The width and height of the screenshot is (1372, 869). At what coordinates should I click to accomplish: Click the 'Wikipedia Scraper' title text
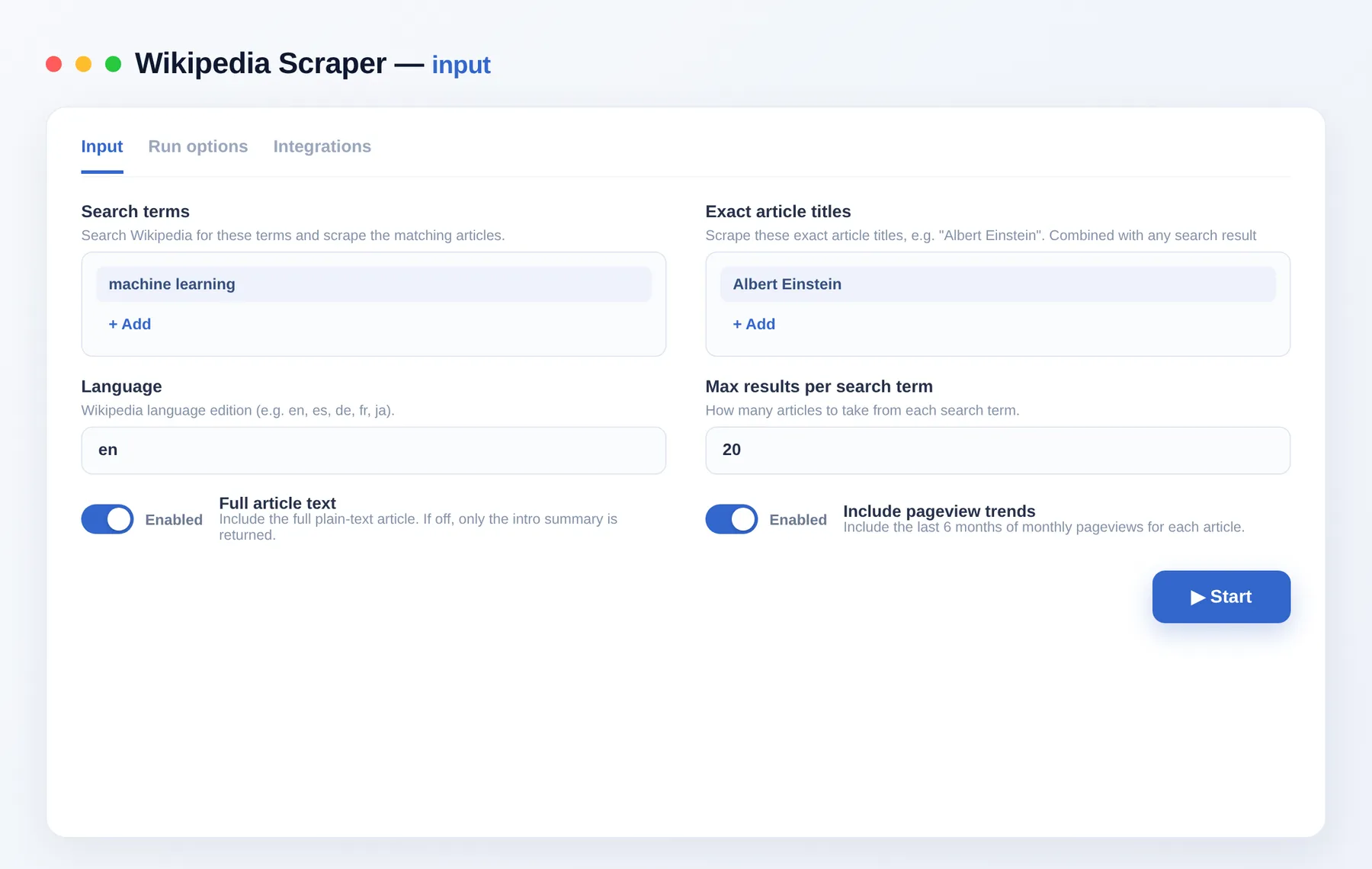[x=261, y=64]
